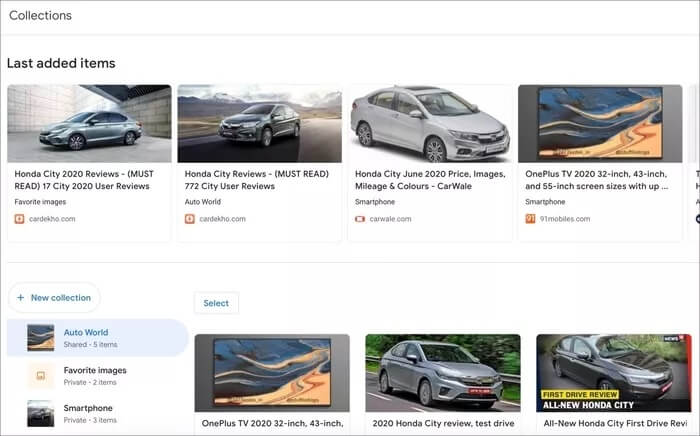Click the cardekho.com favicon on first card
Viewport: 700px width, 436px height.
(x=20, y=218)
